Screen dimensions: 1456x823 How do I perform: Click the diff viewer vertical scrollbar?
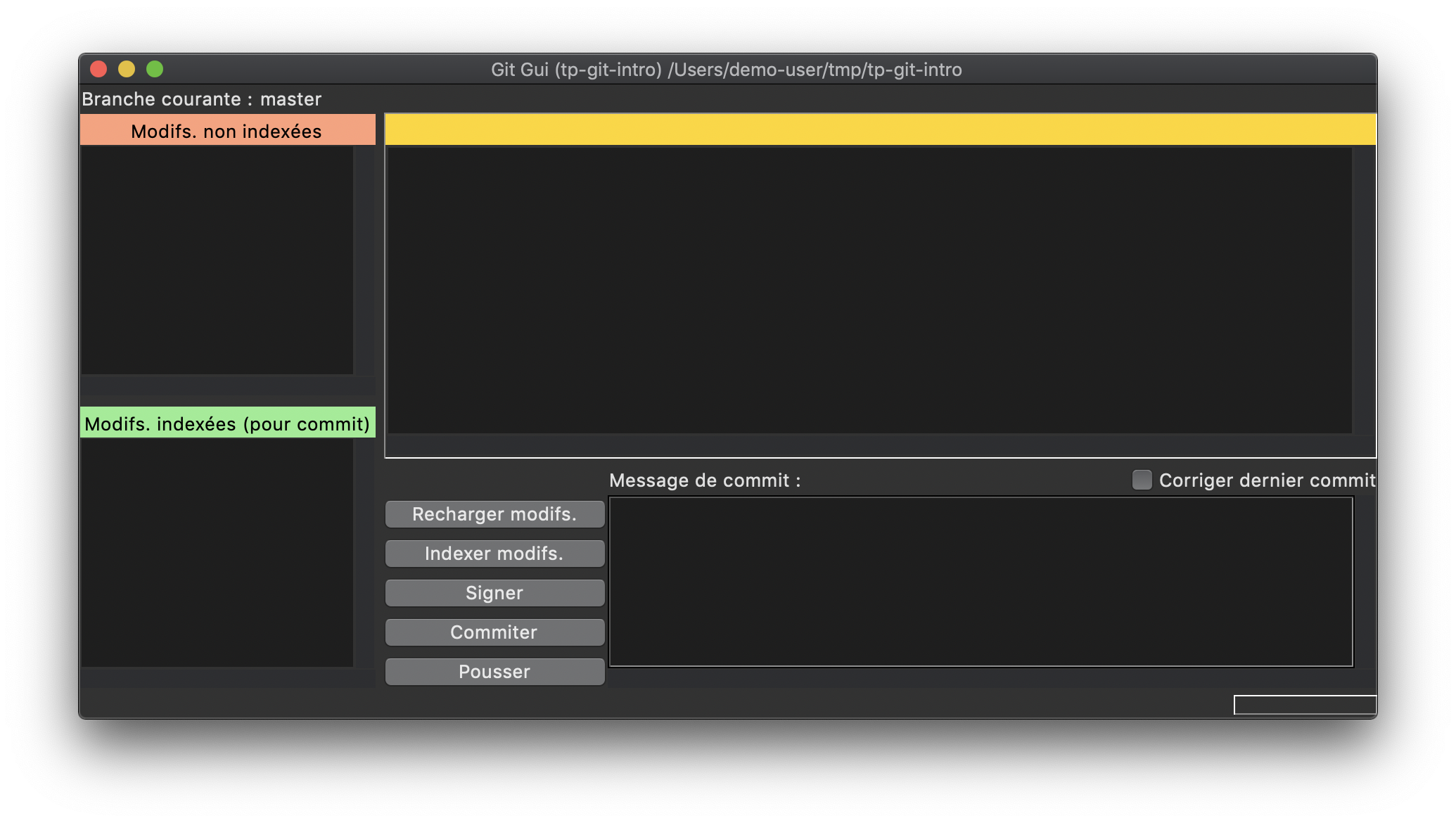(1364, 290)
